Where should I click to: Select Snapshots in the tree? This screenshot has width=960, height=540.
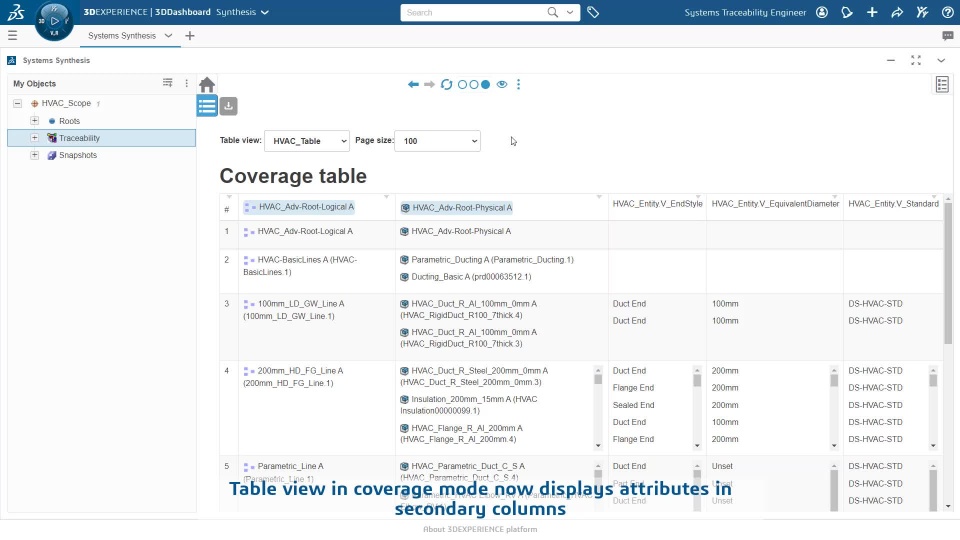78,155
